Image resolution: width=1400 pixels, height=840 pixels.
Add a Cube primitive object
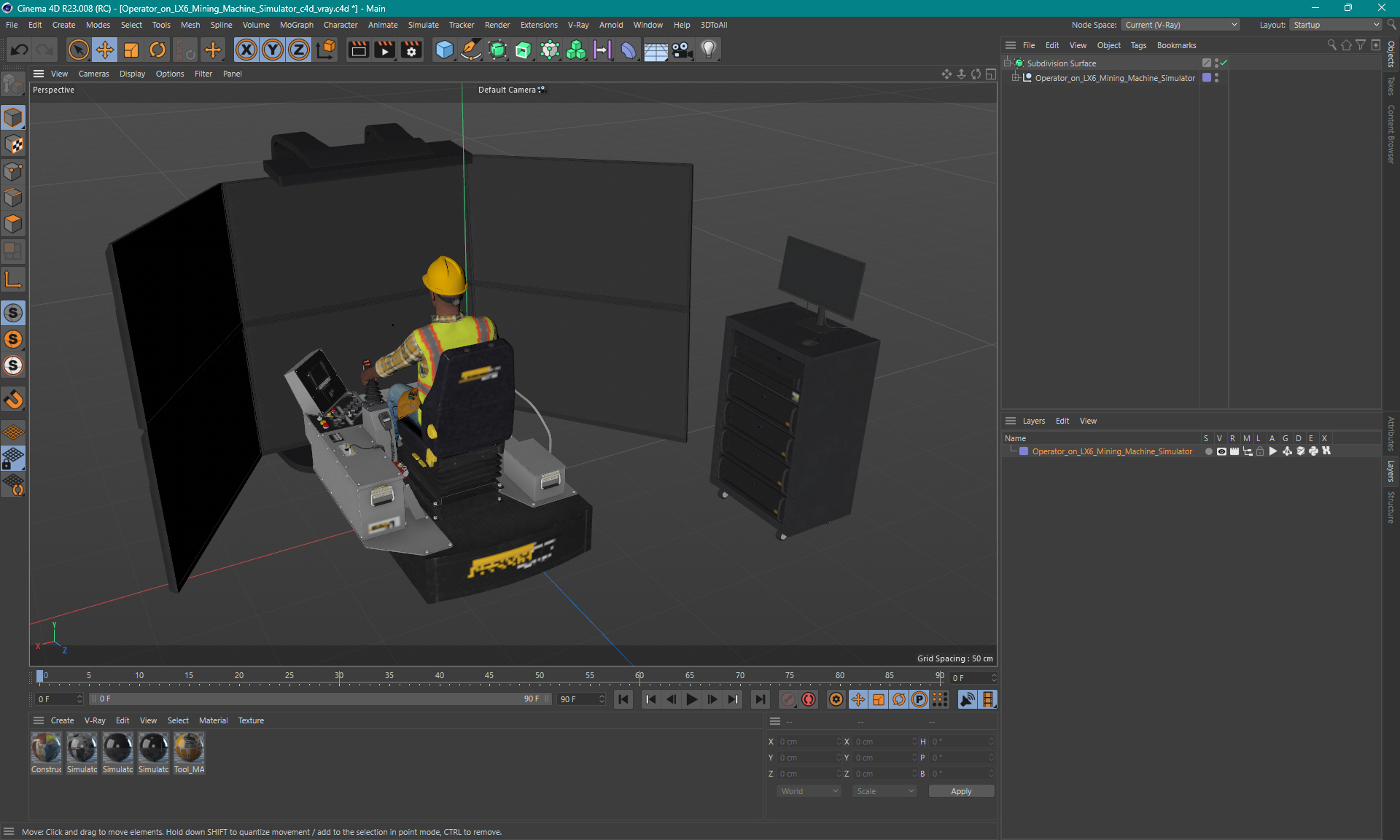point(444,50)
